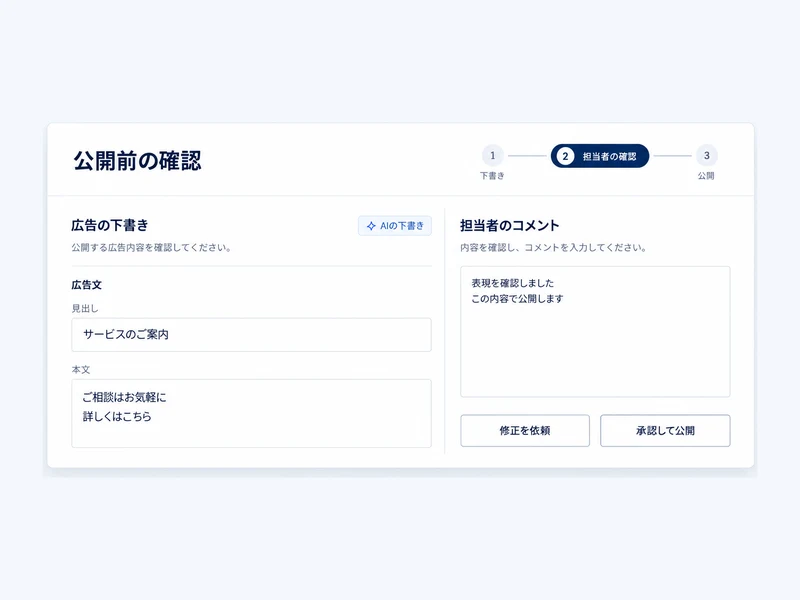The width and height of the screenshot is (800, 600).
Task: Click the AIの下書き badge label text
Action: pyautogui.click(x=402, y=226)
